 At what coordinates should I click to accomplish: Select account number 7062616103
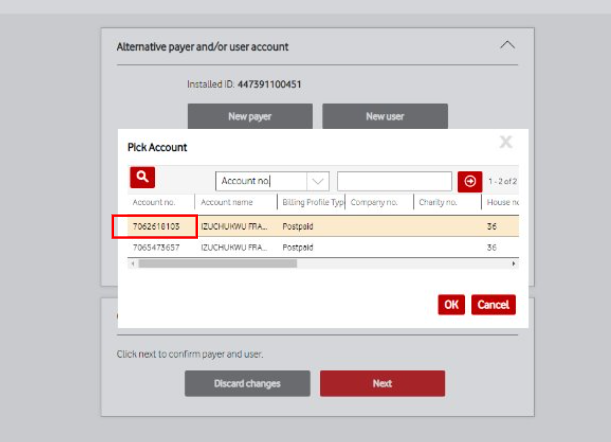155,227
